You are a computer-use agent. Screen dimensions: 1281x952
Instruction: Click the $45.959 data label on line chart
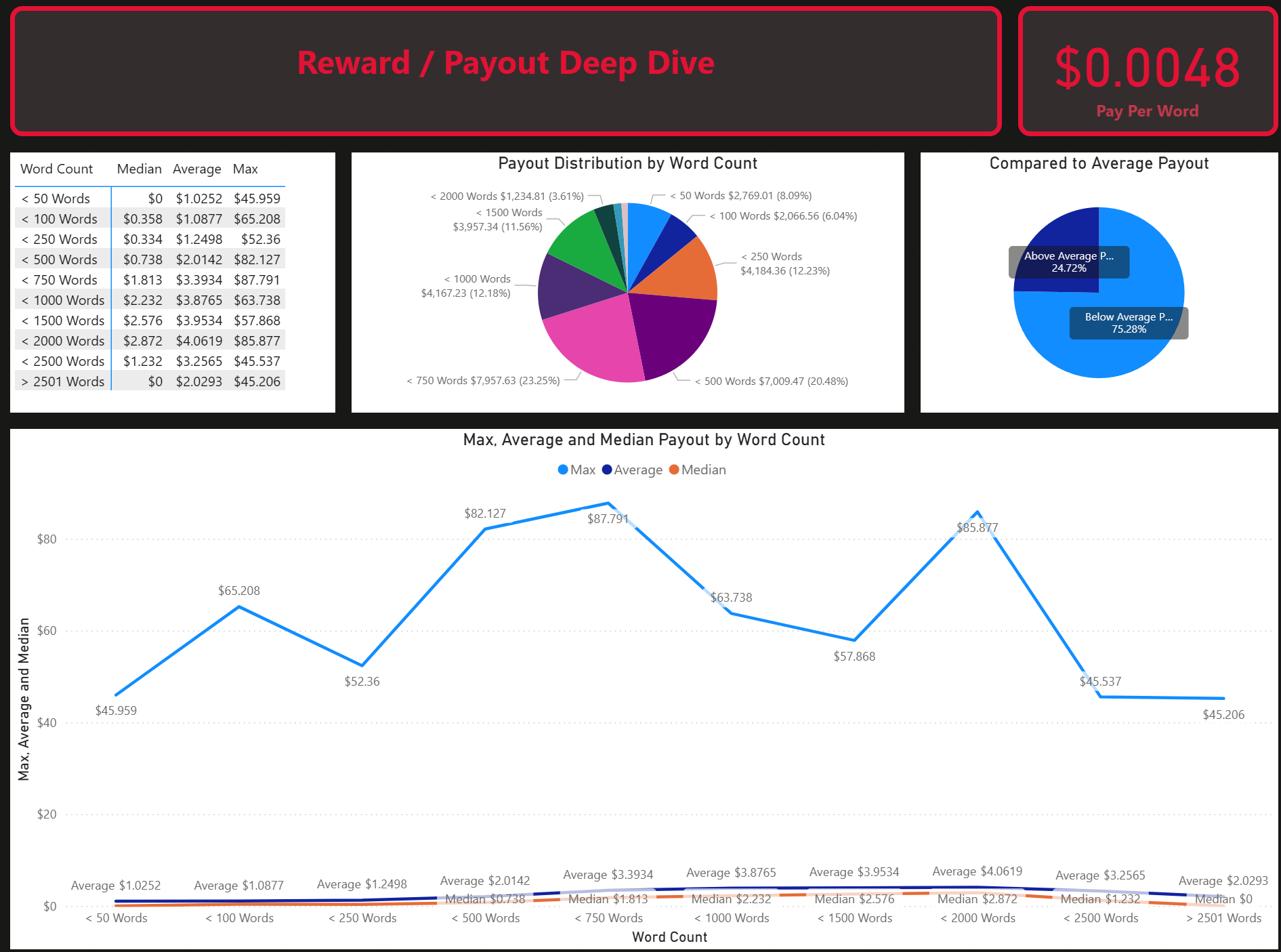point(116,711)
